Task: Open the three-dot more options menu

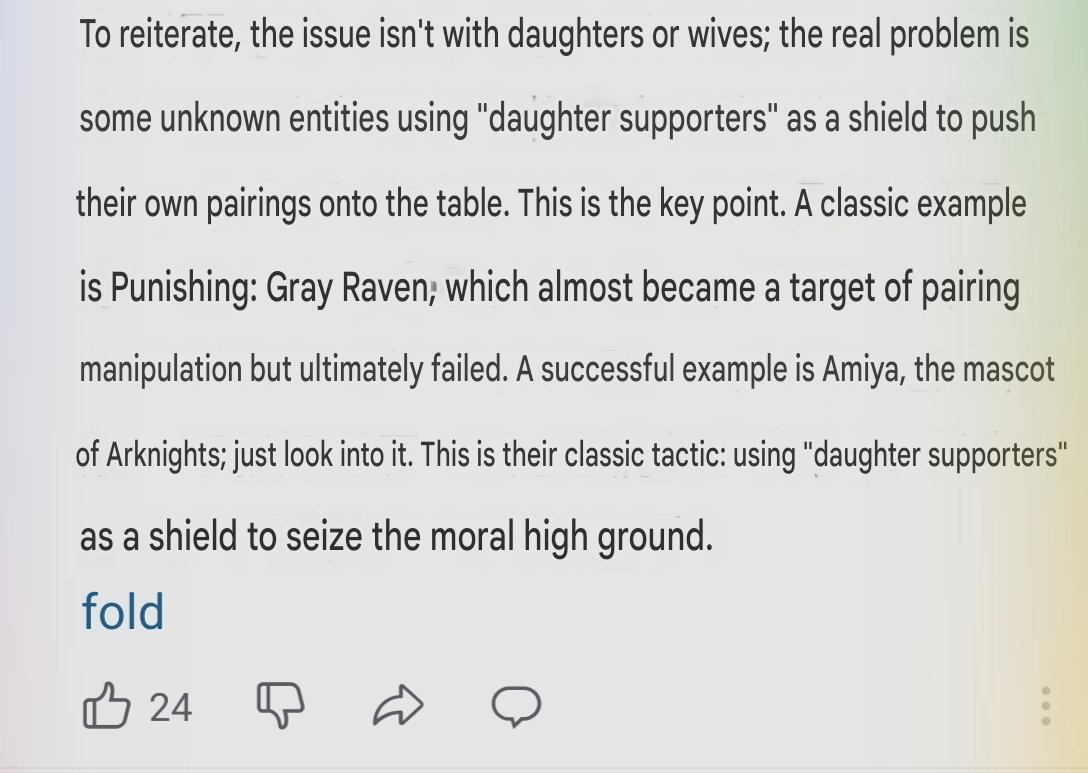Action: click(1046, 706)
